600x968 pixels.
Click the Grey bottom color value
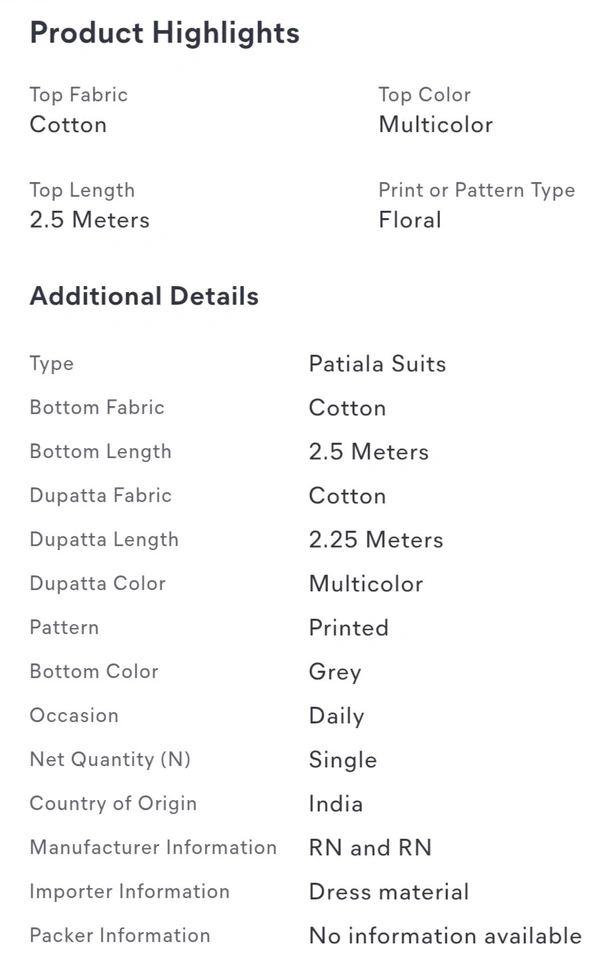coord(335,672)
